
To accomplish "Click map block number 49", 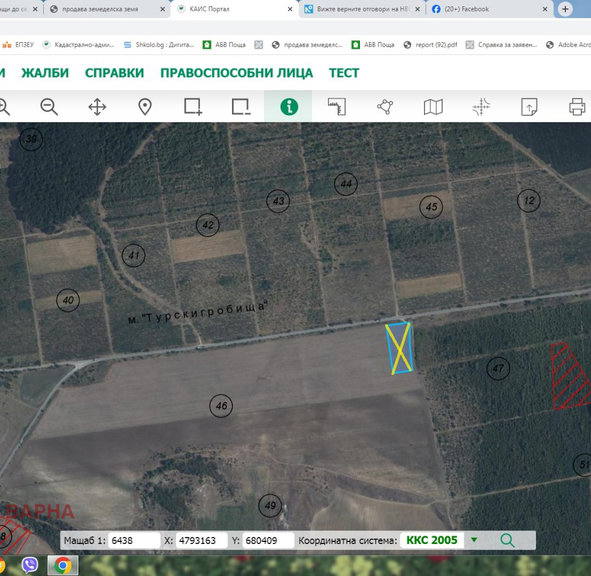I will 270,505.
